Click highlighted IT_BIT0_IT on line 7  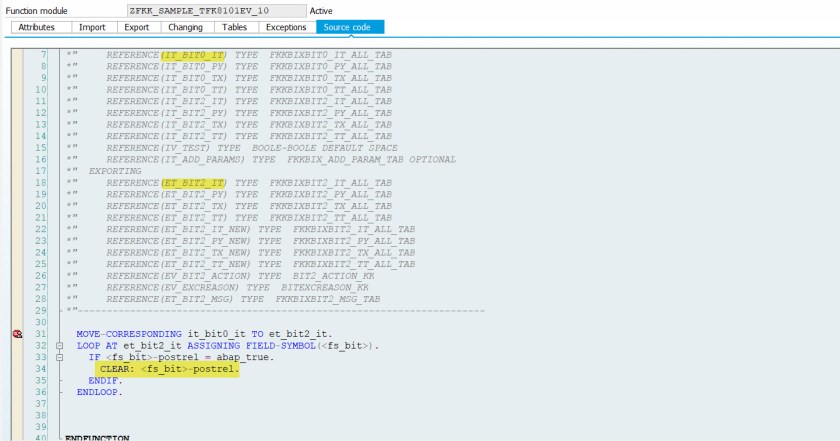click(194, 55)
